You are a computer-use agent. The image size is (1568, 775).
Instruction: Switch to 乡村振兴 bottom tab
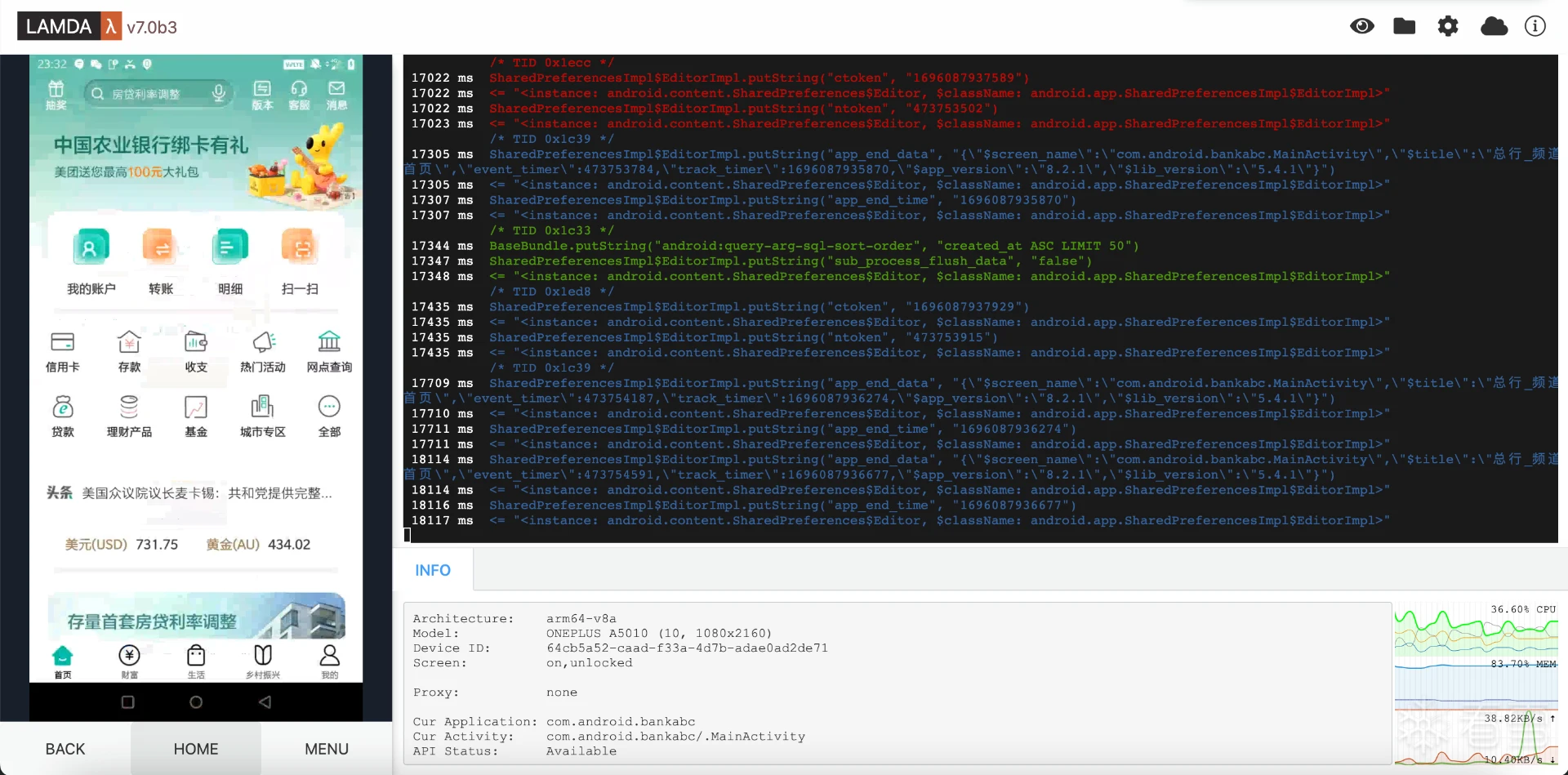tap(263, 661)
